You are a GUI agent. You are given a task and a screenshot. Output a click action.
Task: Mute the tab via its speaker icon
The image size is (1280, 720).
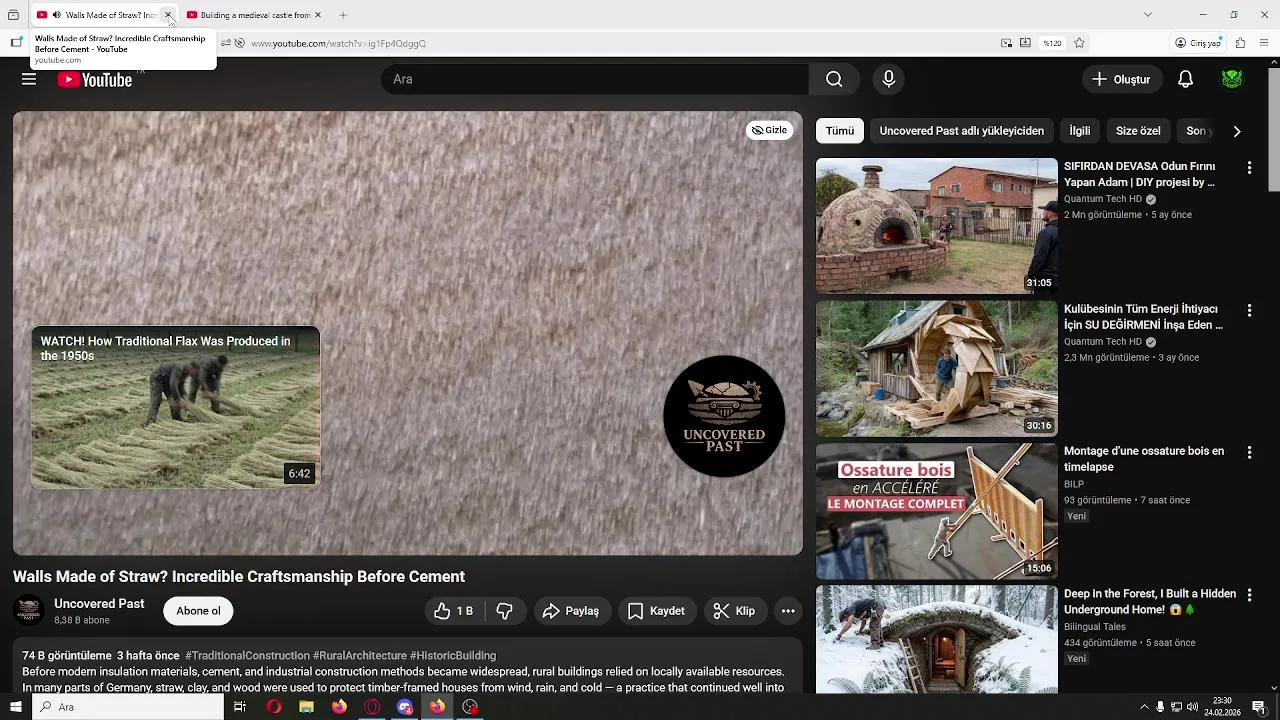point(56,15)
